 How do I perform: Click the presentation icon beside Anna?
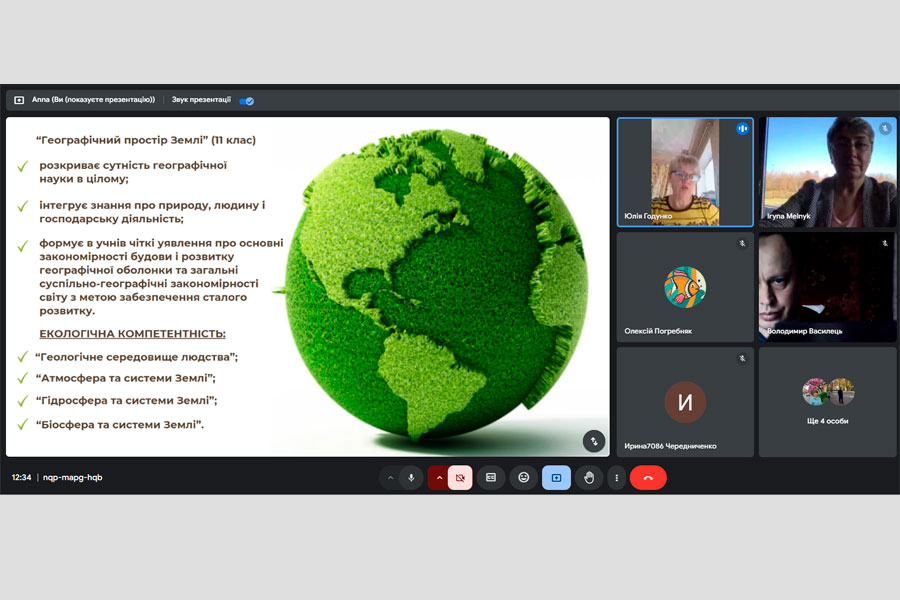point(19,100)
